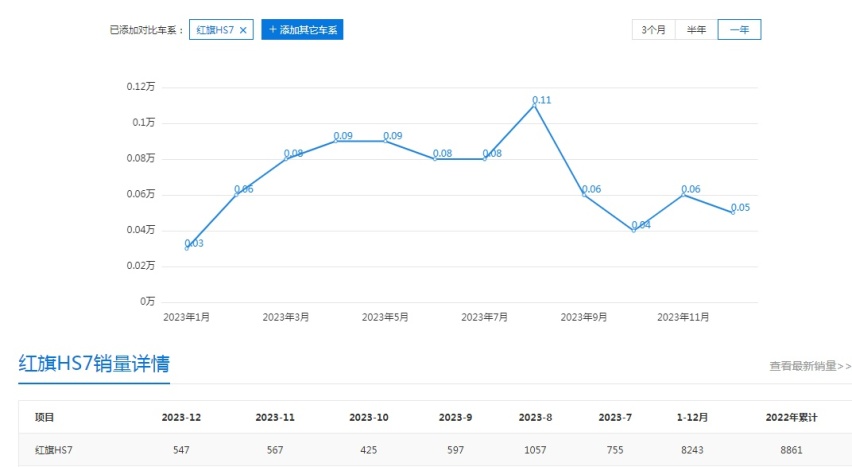Image resolution: width=852 pixels, height=467 pixels.
Task: Click the 2023-8 column header
Action: click(x=535, y=418)
